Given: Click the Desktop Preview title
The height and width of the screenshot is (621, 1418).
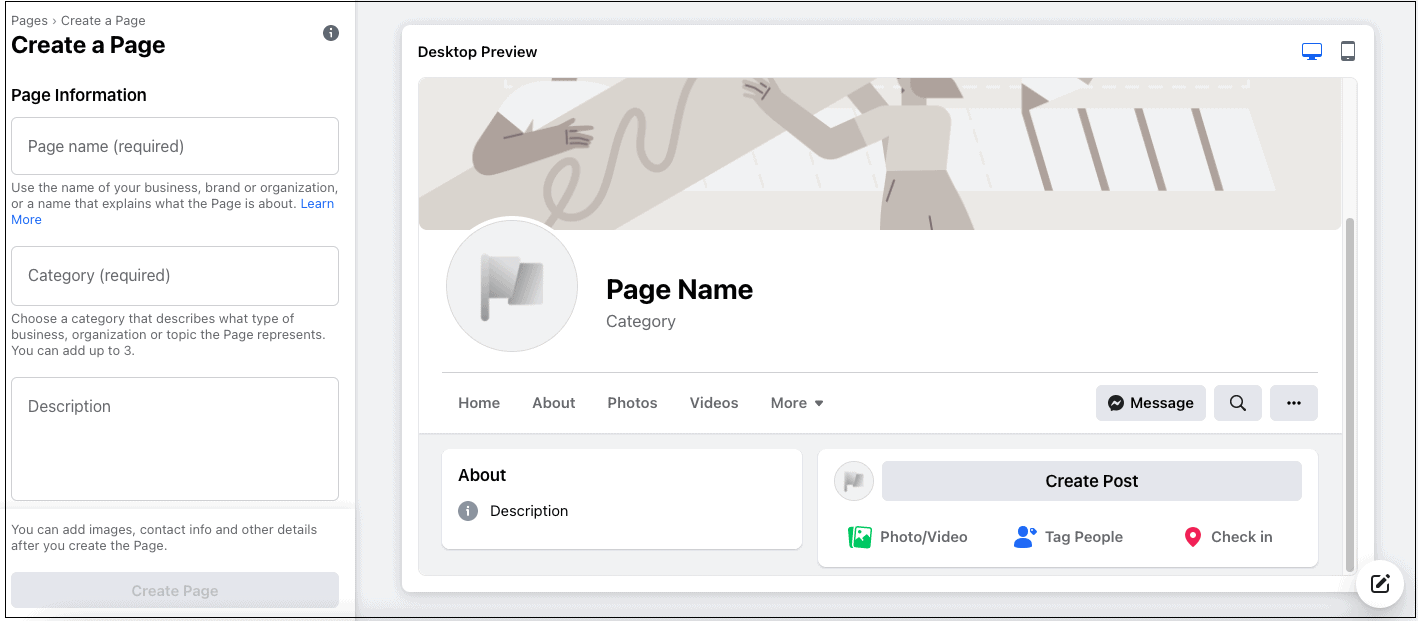Looking at the screenshot, I should 478,52.
